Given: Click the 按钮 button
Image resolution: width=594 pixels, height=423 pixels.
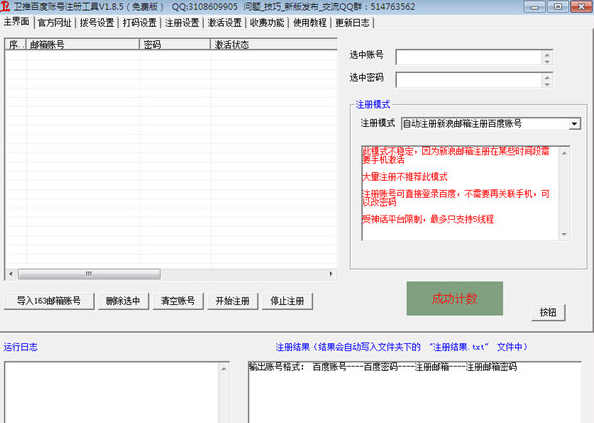Looking at the screenshot, I should click(x=548, y=312).
